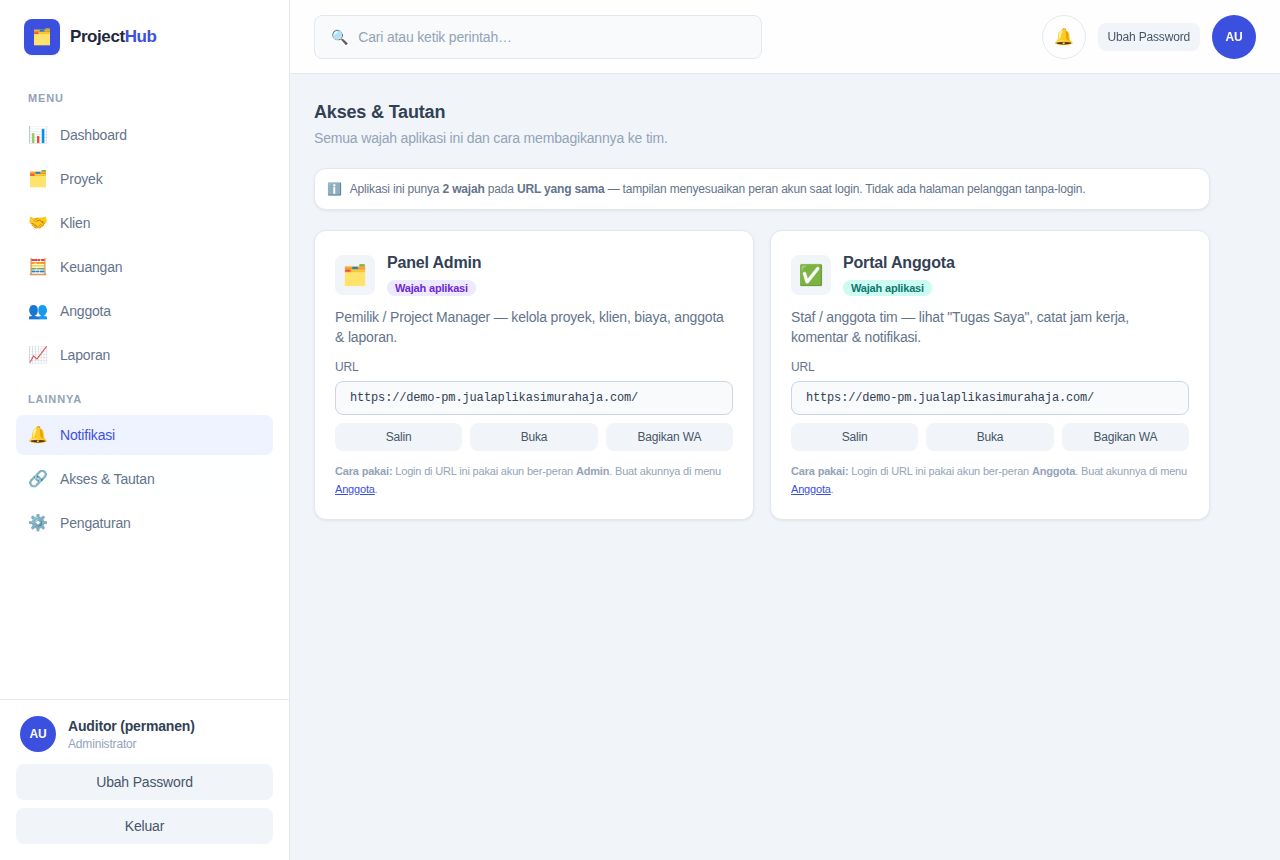Select the Notifikasi menu item
This screenshot has width=1280, height=860.
coord(144,435)
